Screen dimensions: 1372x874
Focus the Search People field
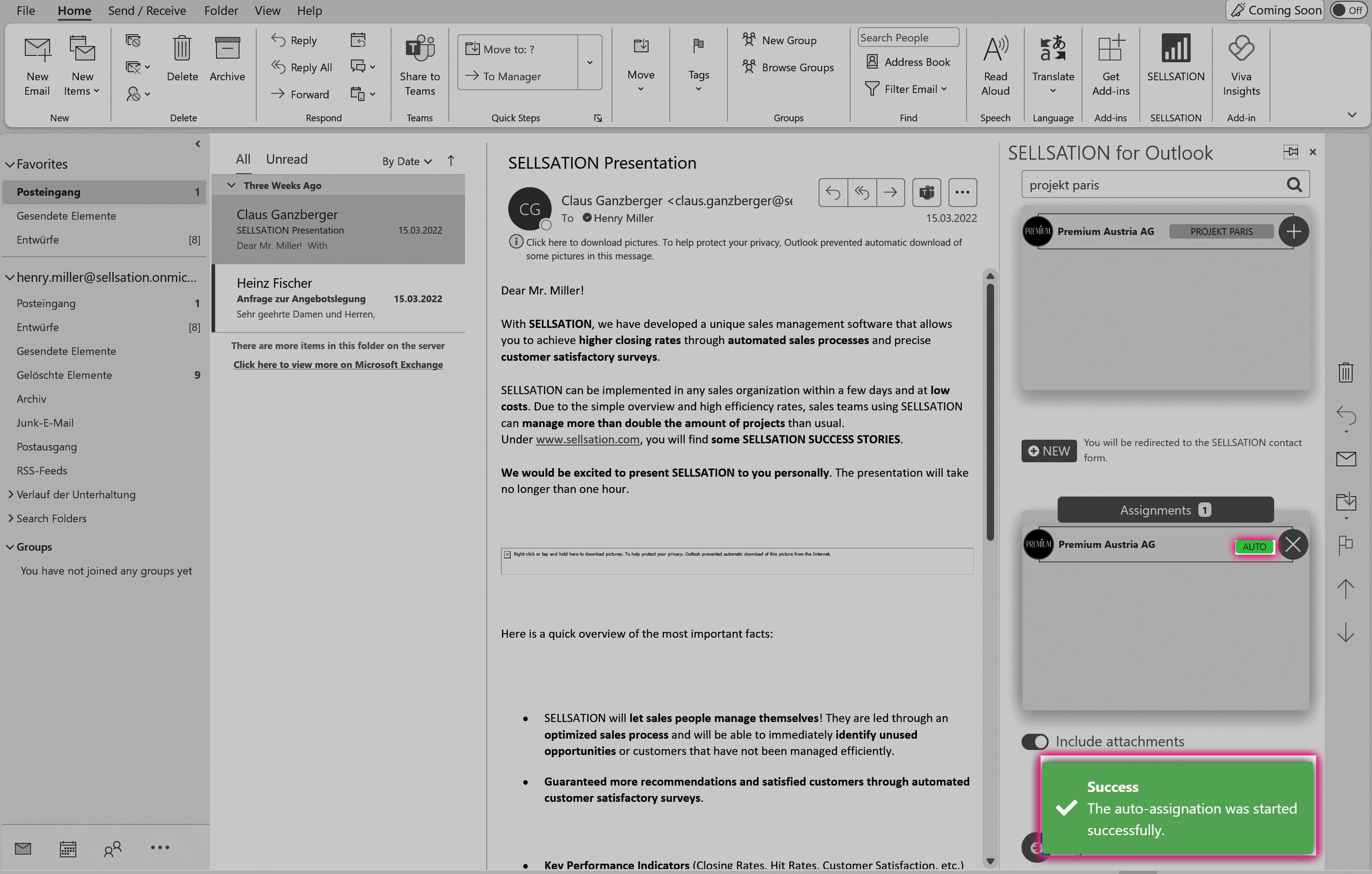click(x=908, y=37)
